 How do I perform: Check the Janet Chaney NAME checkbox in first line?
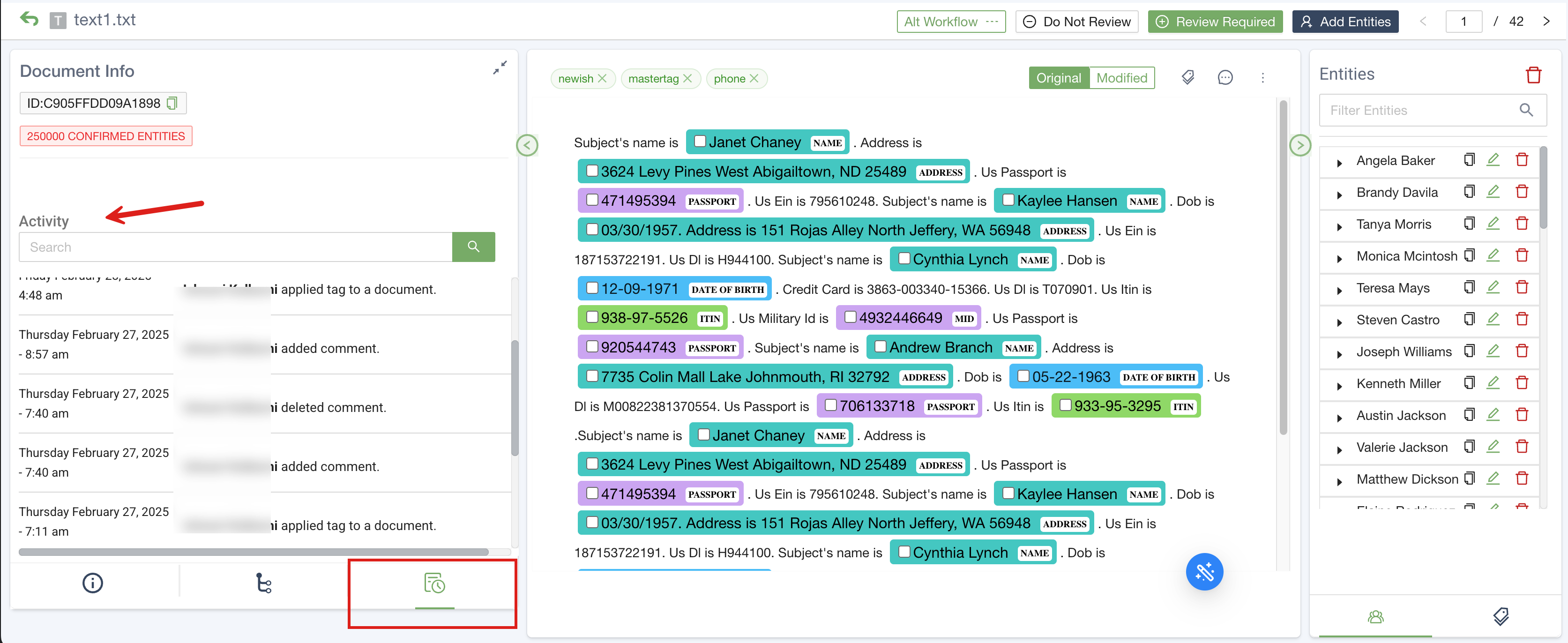[700, 141]
